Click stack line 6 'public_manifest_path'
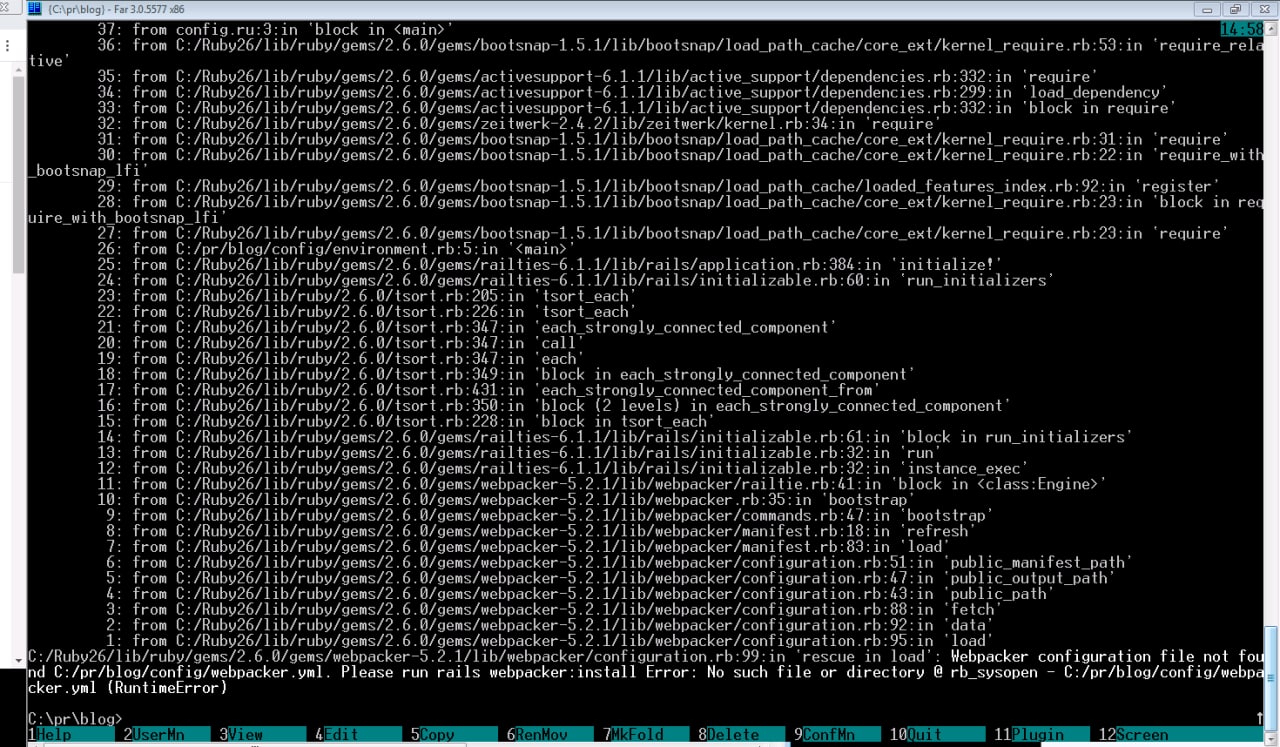 pyautogui.click(x=619, y=562)
